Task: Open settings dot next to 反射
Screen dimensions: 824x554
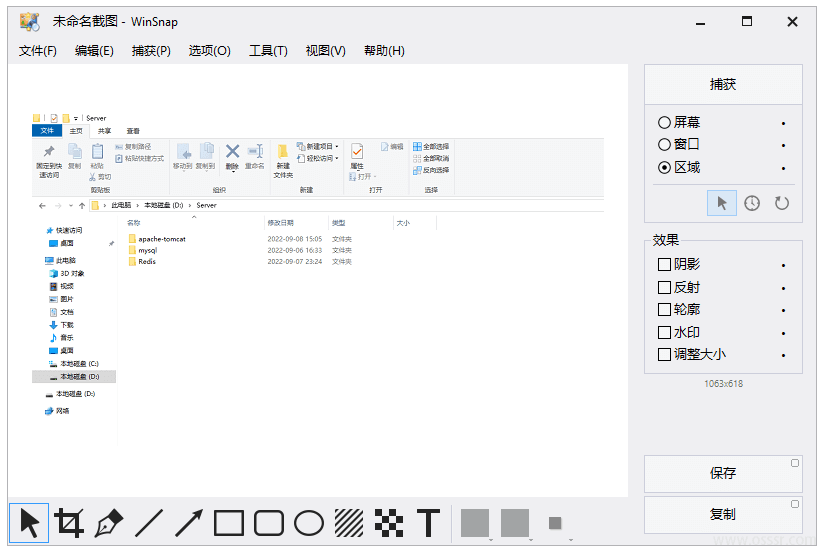Action: coord(784,289)
